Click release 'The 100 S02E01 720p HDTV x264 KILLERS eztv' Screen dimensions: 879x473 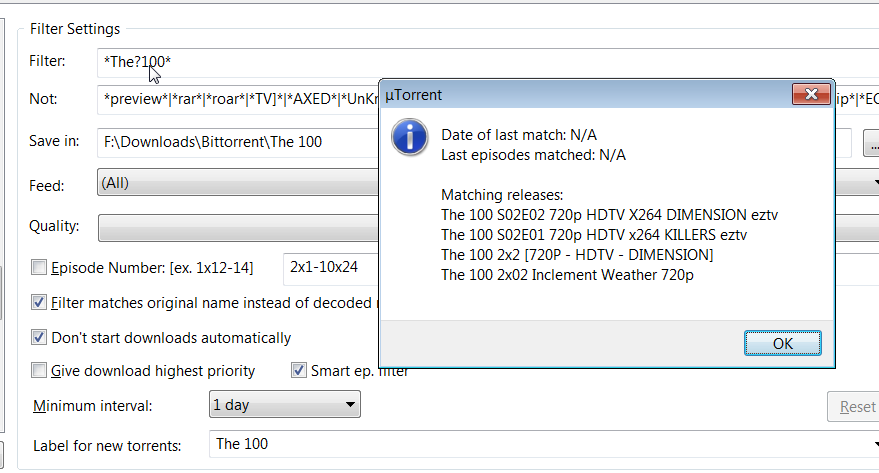(594, 235)
